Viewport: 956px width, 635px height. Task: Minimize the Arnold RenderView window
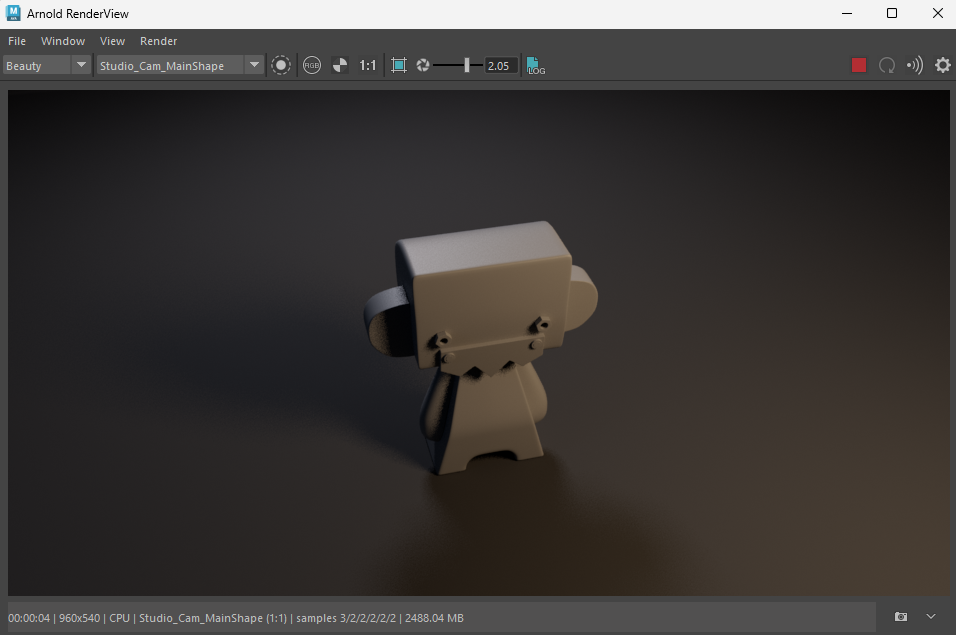pos(847,13)
